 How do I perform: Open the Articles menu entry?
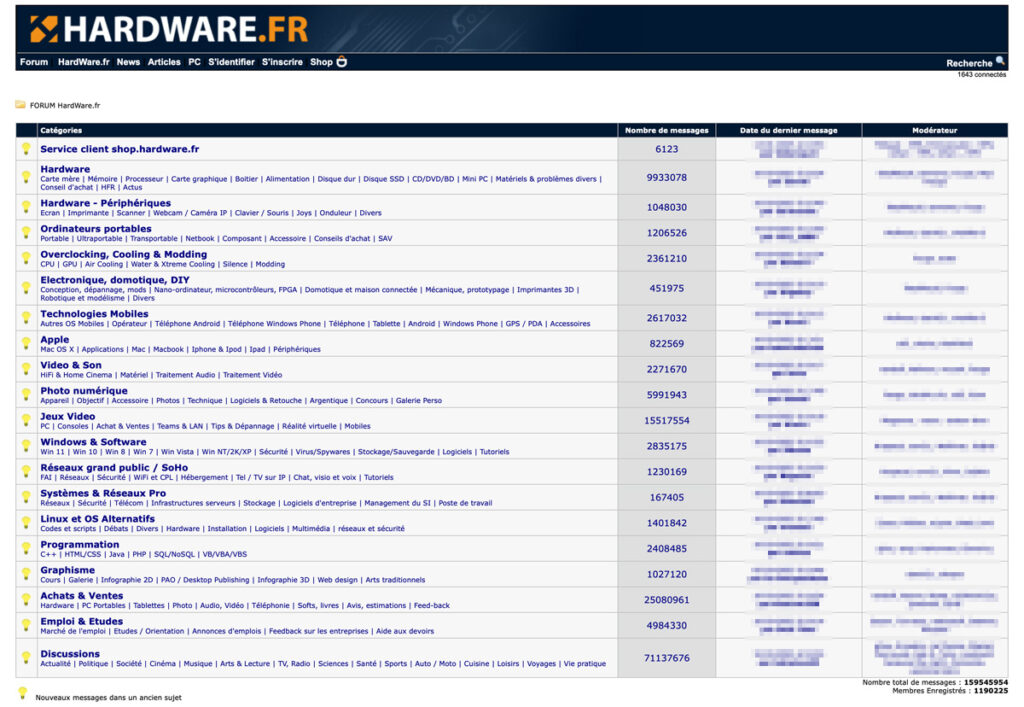click(163, 61)
